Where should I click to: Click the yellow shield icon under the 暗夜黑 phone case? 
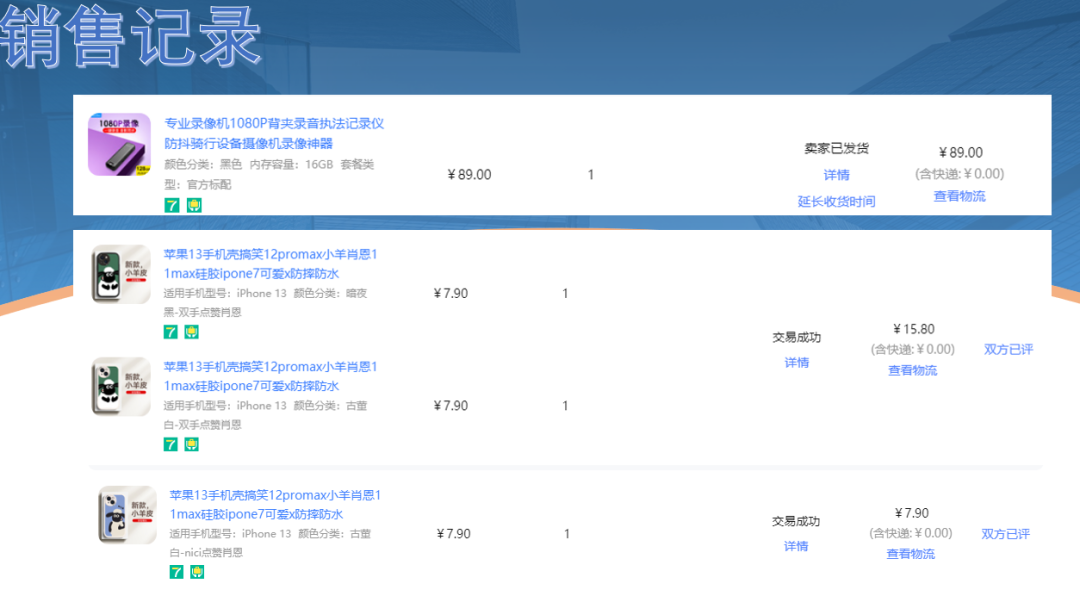coord(191,332)
